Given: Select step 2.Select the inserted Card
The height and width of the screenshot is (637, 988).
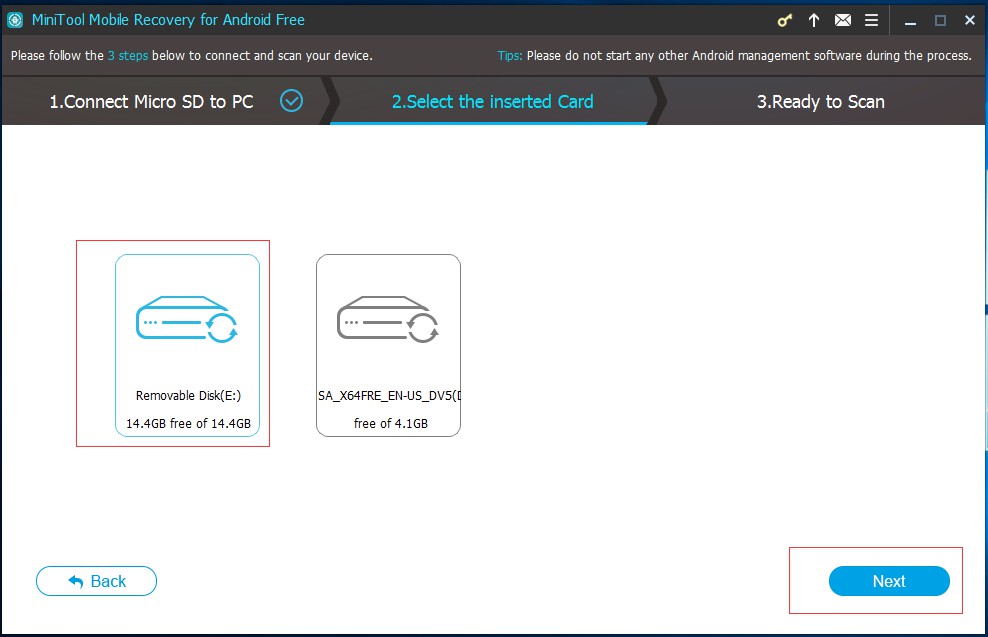Looking at the screenshot, I should tap(493, 101).
